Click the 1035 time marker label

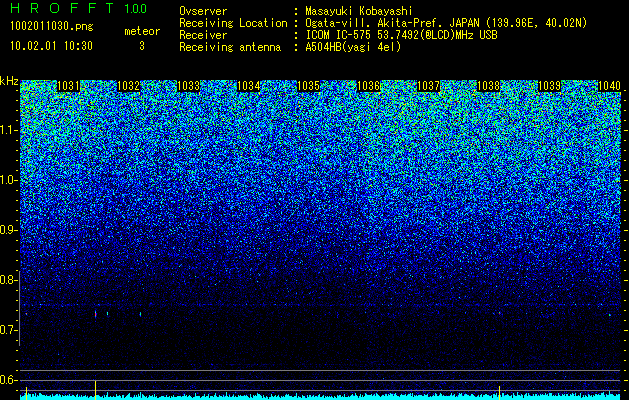point(308,86)
